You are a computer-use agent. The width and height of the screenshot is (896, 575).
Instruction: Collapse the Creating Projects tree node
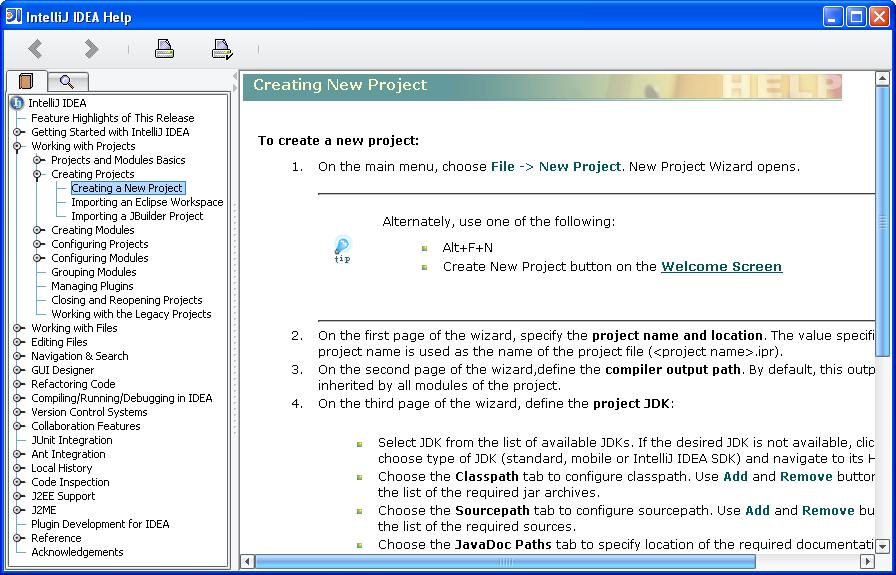(38, 174)
